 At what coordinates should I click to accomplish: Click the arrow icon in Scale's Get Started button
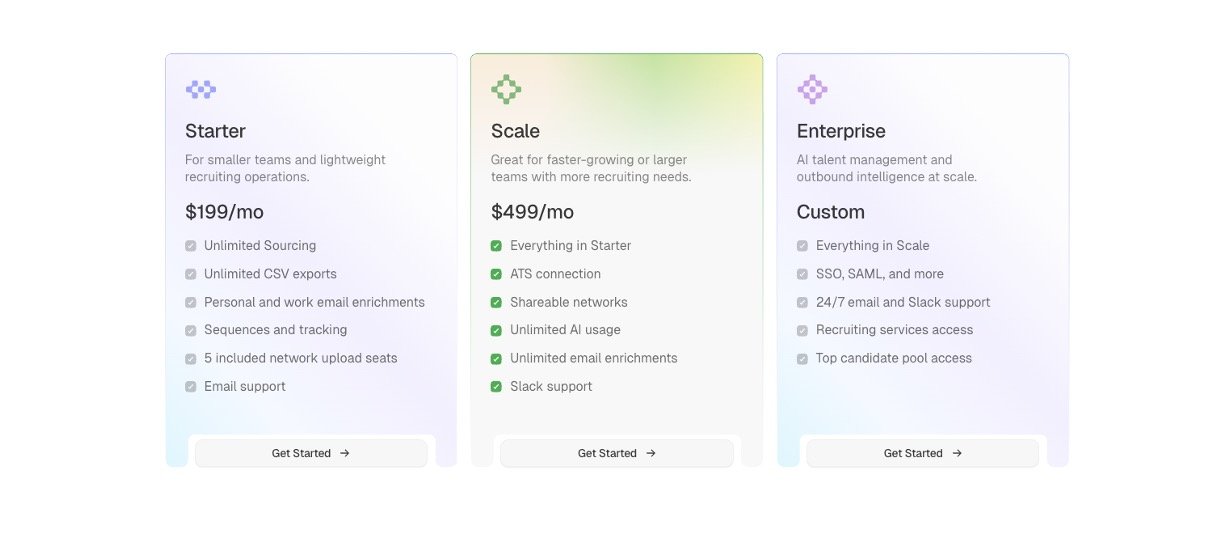point(651,453)
